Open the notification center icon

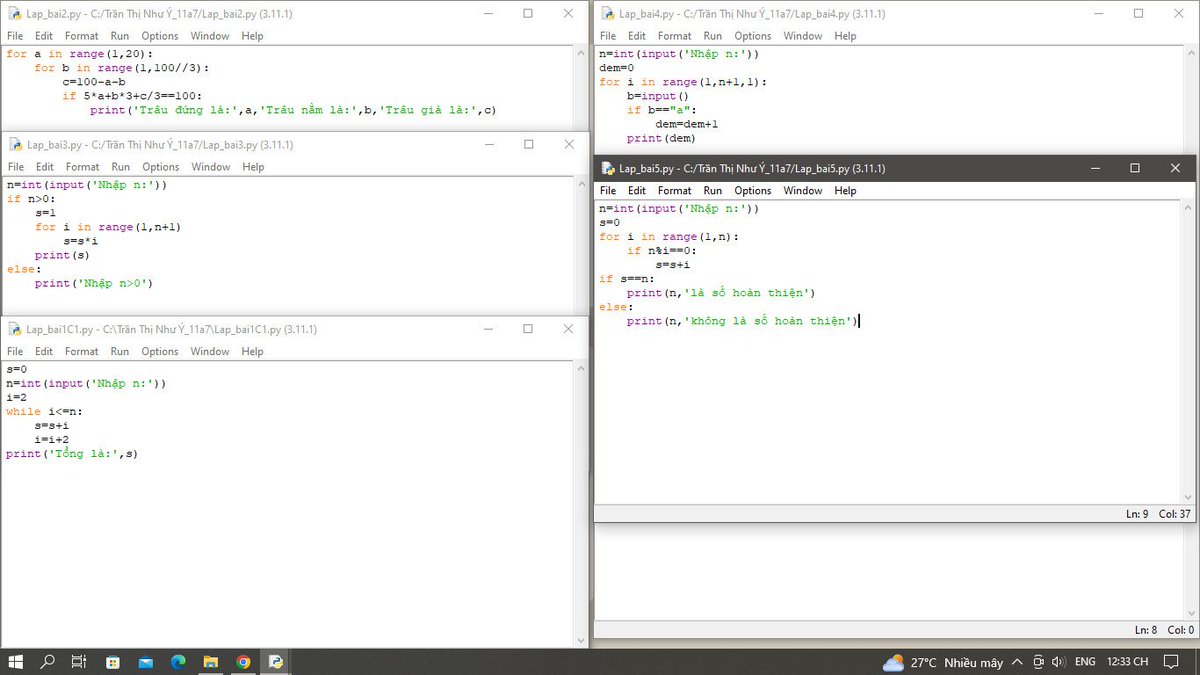1173,662
